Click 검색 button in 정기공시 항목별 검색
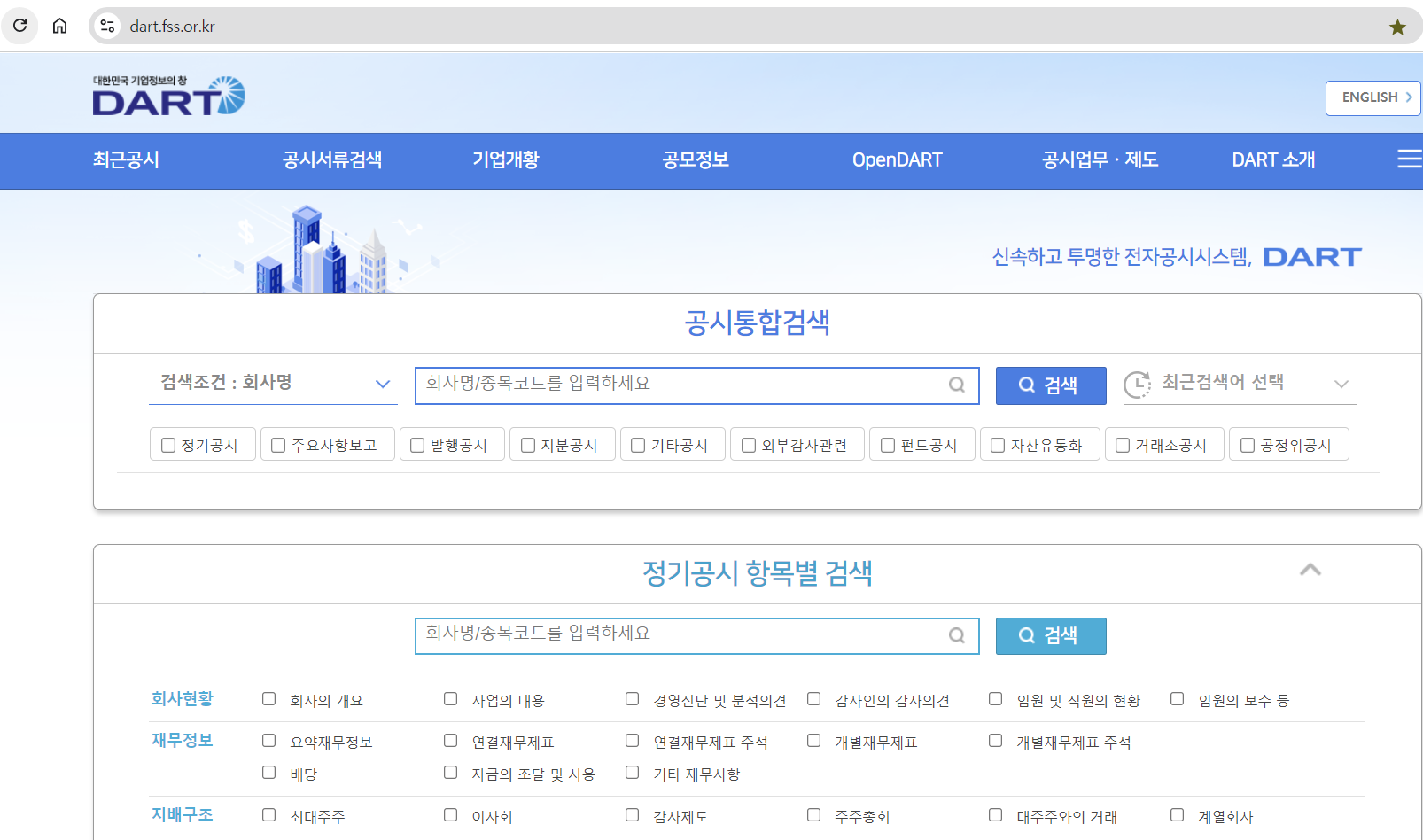This screenshot has width=1423, height=840. tap(1051, 636)
